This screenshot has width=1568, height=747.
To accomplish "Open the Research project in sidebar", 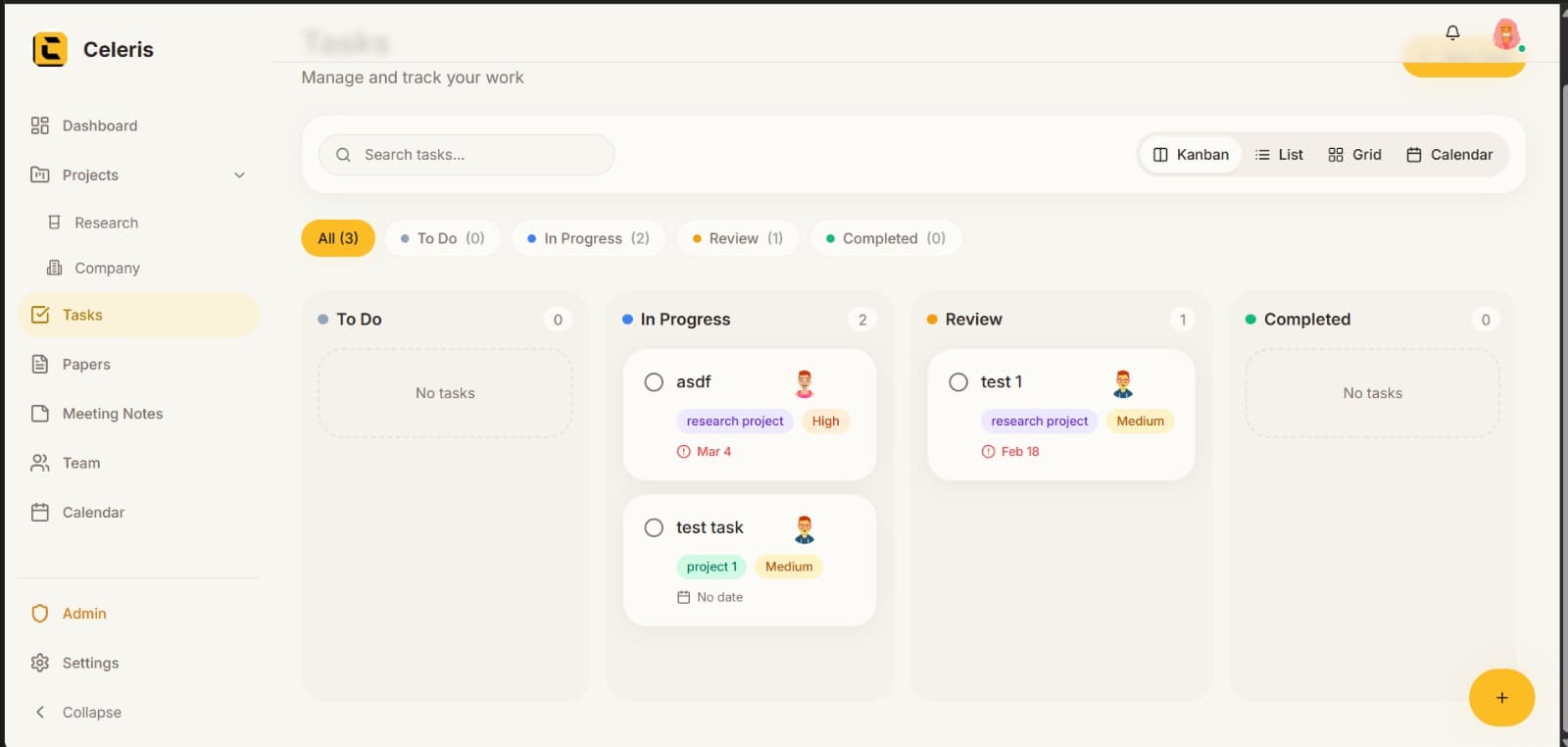I will [106, 223].
